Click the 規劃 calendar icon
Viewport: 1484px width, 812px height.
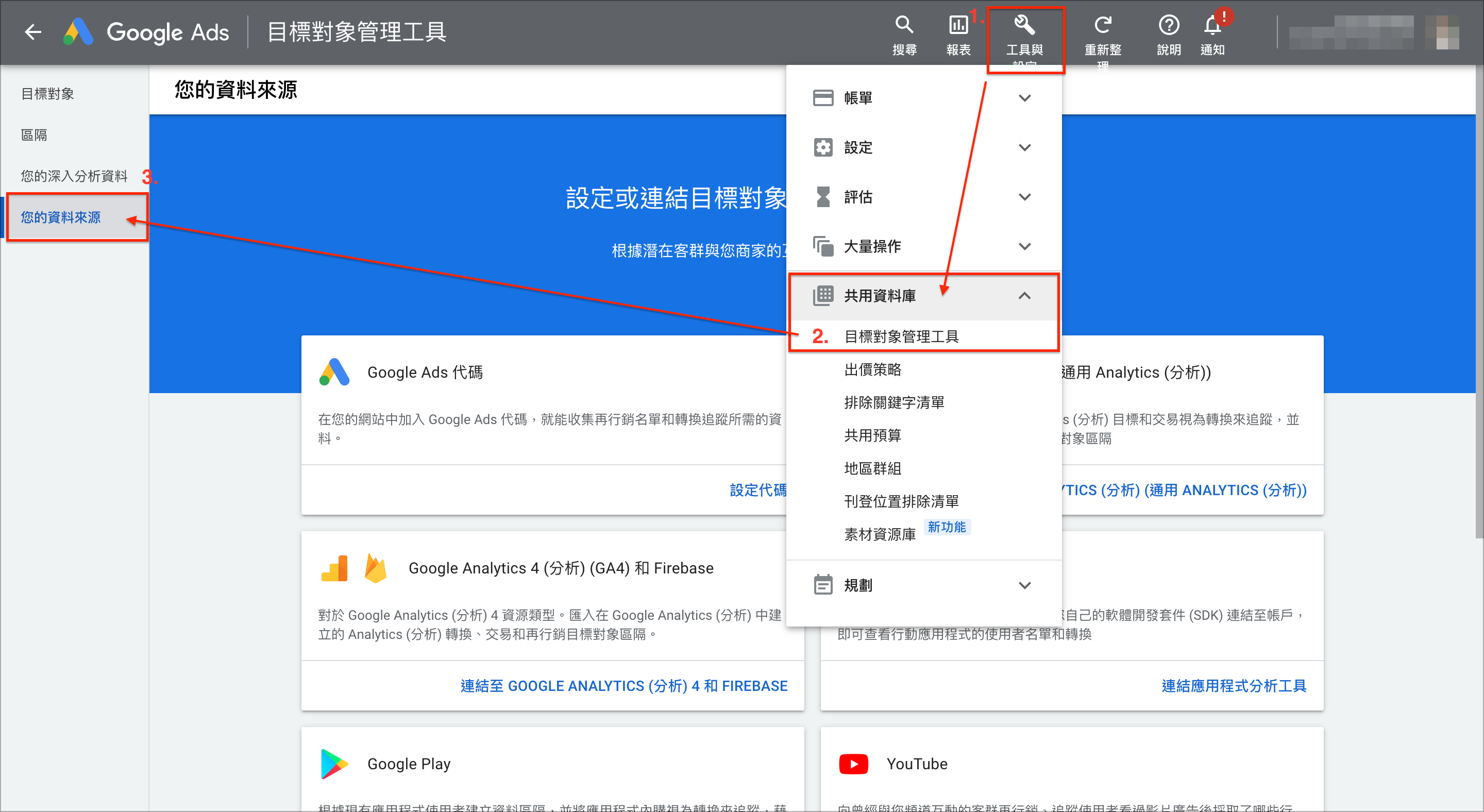(x=823, y=584)
